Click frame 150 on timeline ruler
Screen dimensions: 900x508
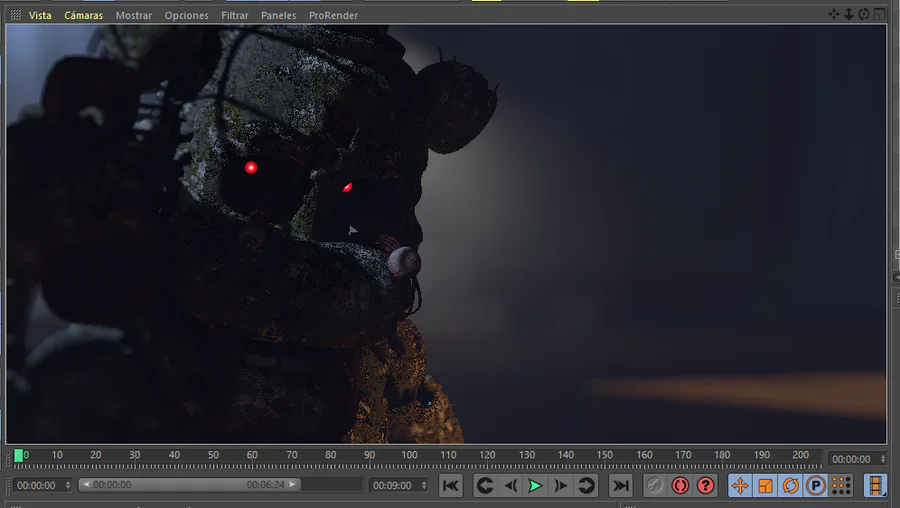click(x=604, y=455)
